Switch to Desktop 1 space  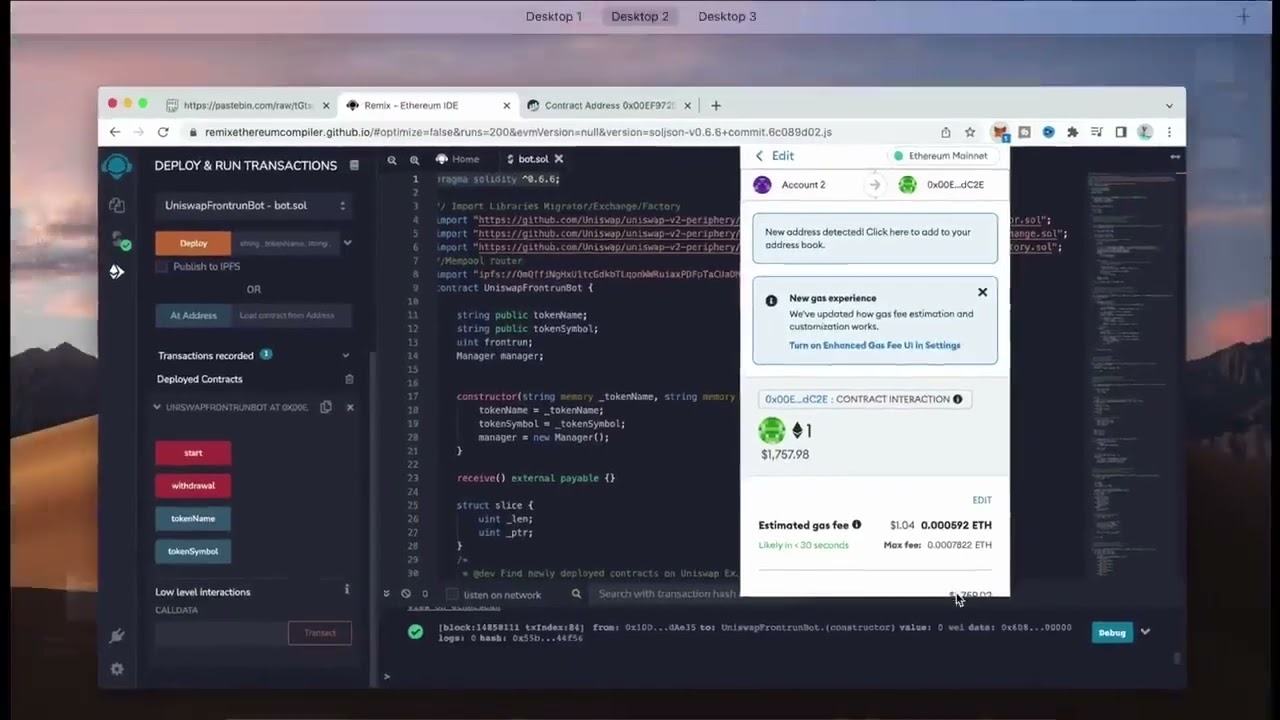point(553,16)
